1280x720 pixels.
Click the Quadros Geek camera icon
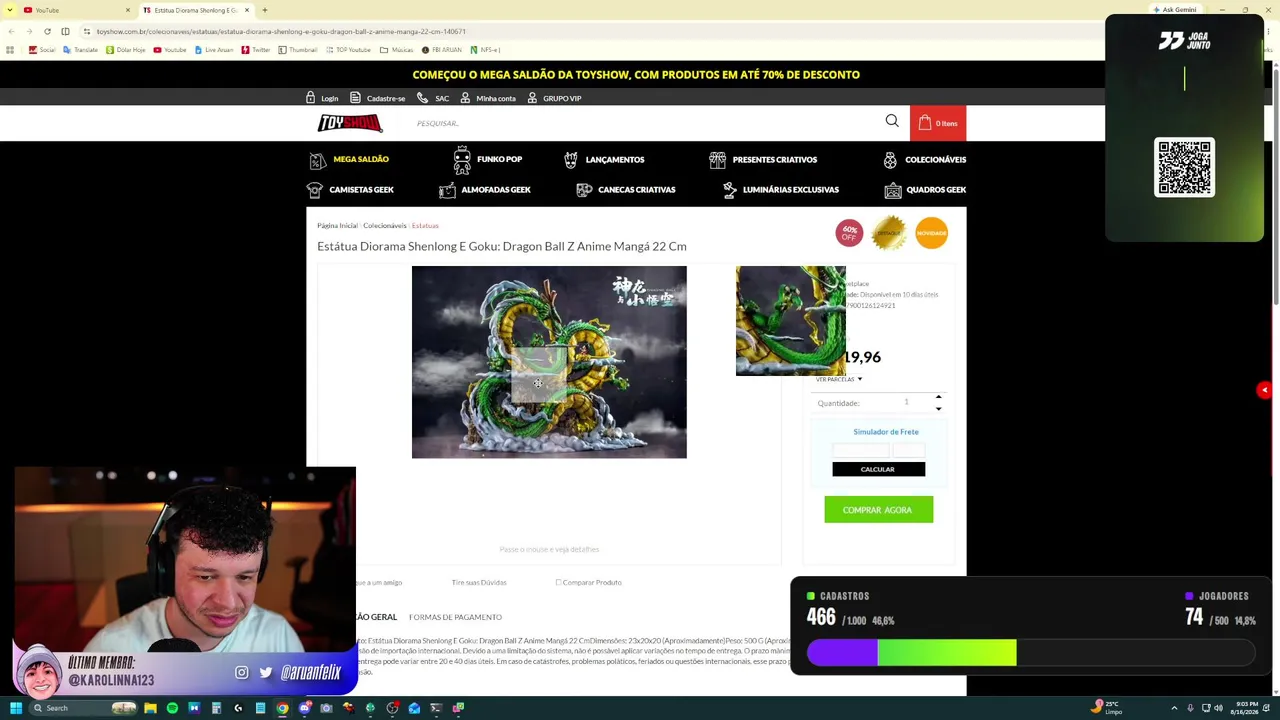point(893,190)
